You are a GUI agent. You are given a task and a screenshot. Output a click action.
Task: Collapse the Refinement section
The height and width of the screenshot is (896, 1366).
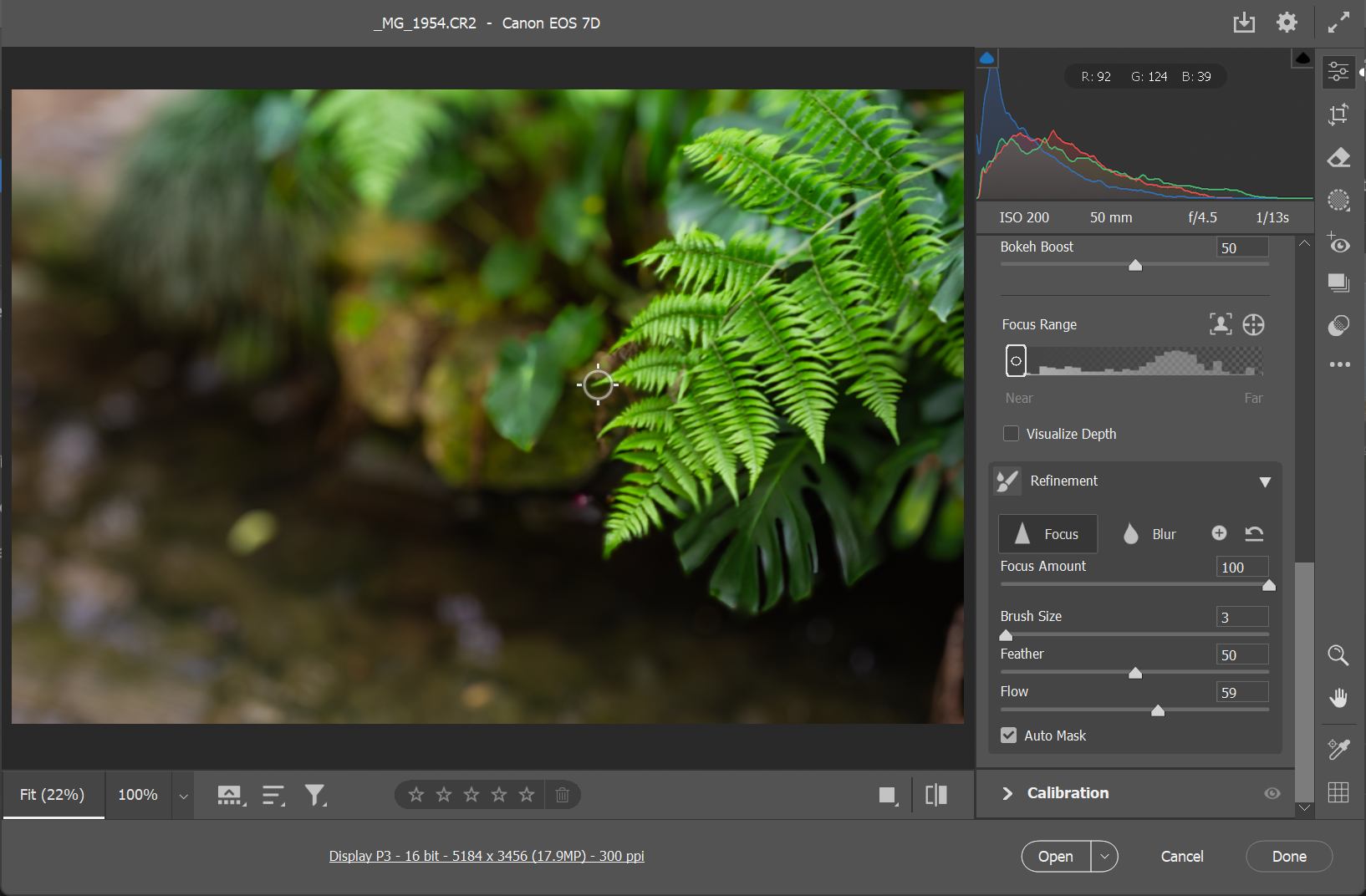[1265, 481]
